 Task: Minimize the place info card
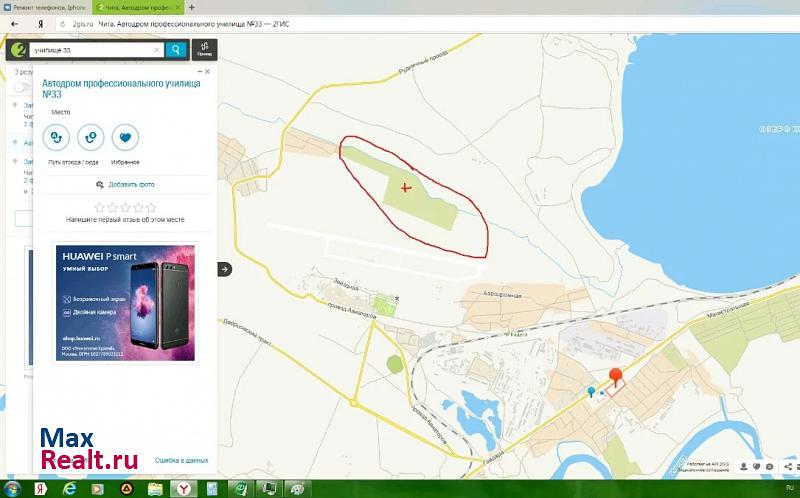point(199,72)
